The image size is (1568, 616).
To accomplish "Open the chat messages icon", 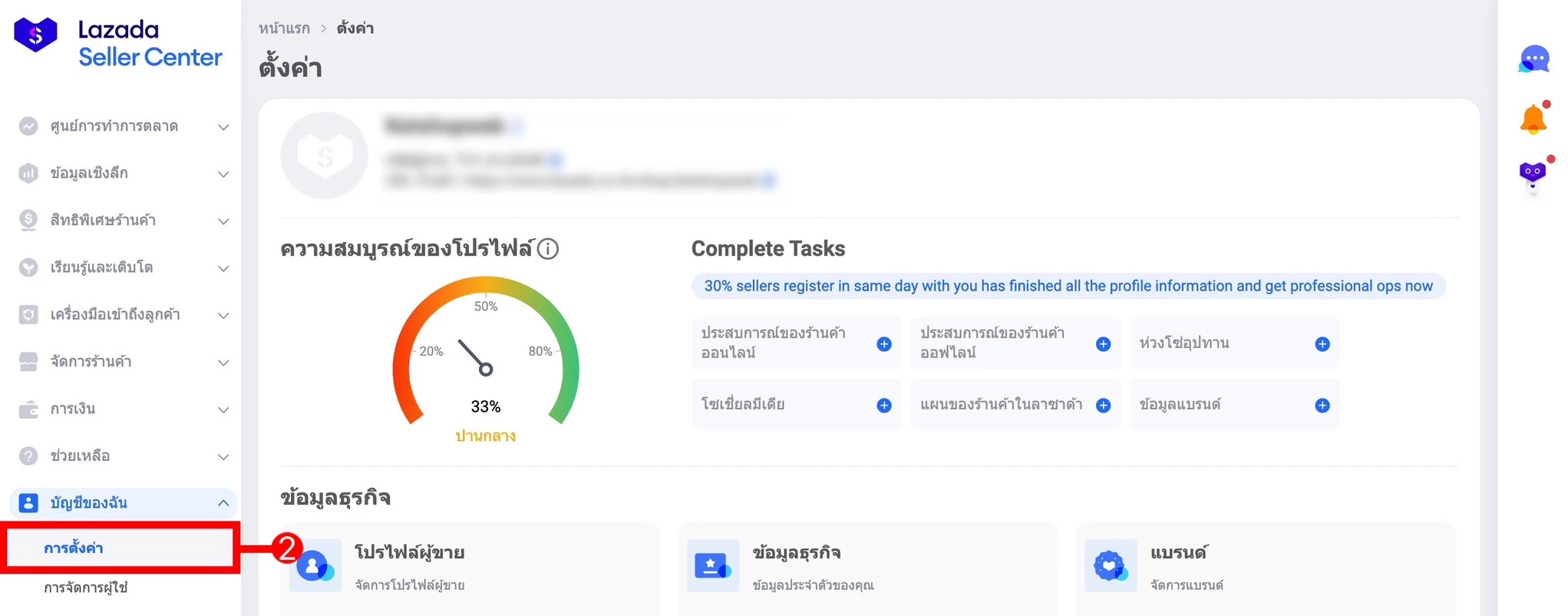I will pyautogui.click(x=1533, y=59).
